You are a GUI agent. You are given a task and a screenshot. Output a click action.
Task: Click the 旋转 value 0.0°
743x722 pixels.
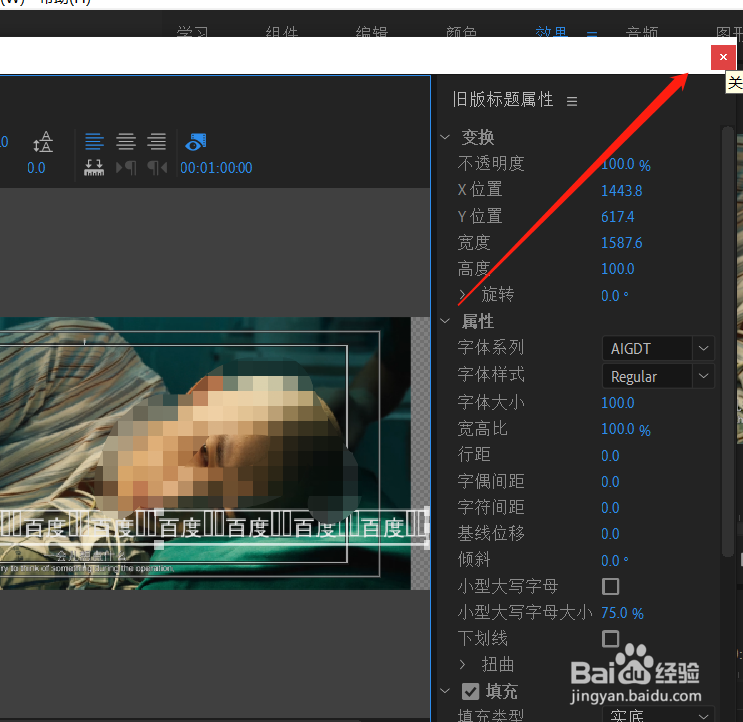pyautogui.click(x=615, y=296)
